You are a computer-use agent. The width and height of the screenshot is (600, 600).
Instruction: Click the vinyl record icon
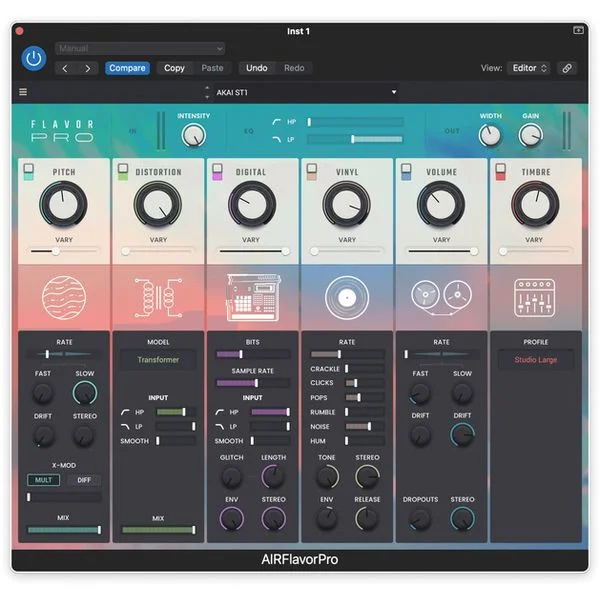click(x=347, y=297)
